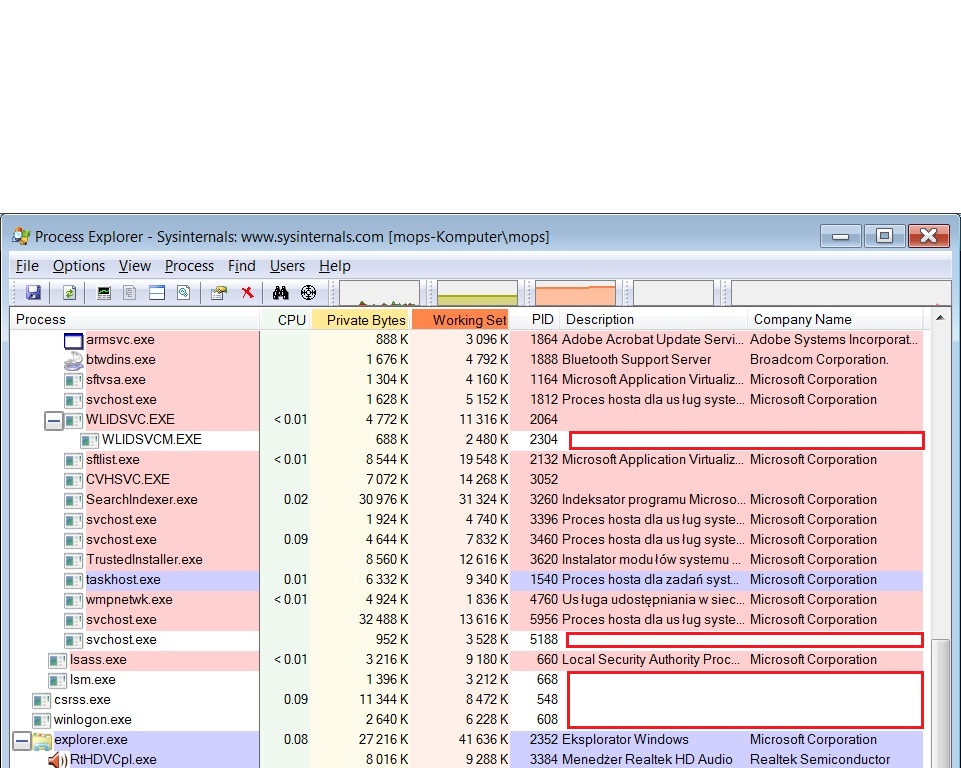Click the explorer.exe folder icon
This screenshot has height=768, width=961.
[42, 740]
